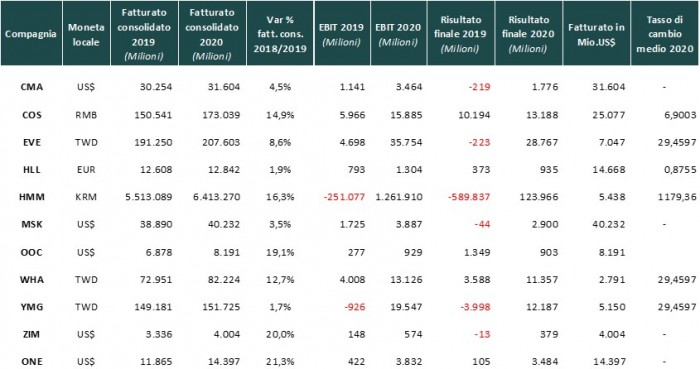Click the HMM row label
Viewport: 700px width, 369px height.
point(32,197)
